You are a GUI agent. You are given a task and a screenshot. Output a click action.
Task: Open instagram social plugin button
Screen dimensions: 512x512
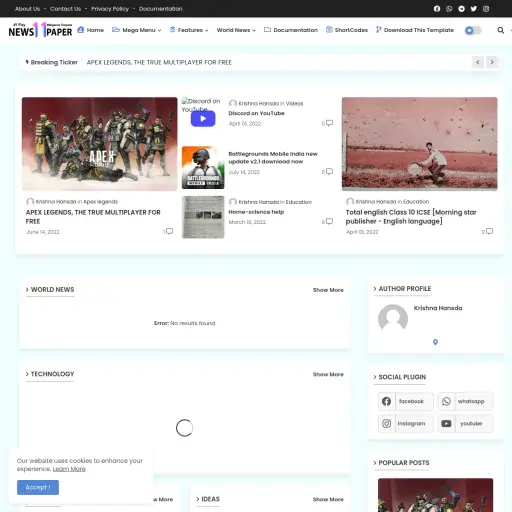point(406,423)
